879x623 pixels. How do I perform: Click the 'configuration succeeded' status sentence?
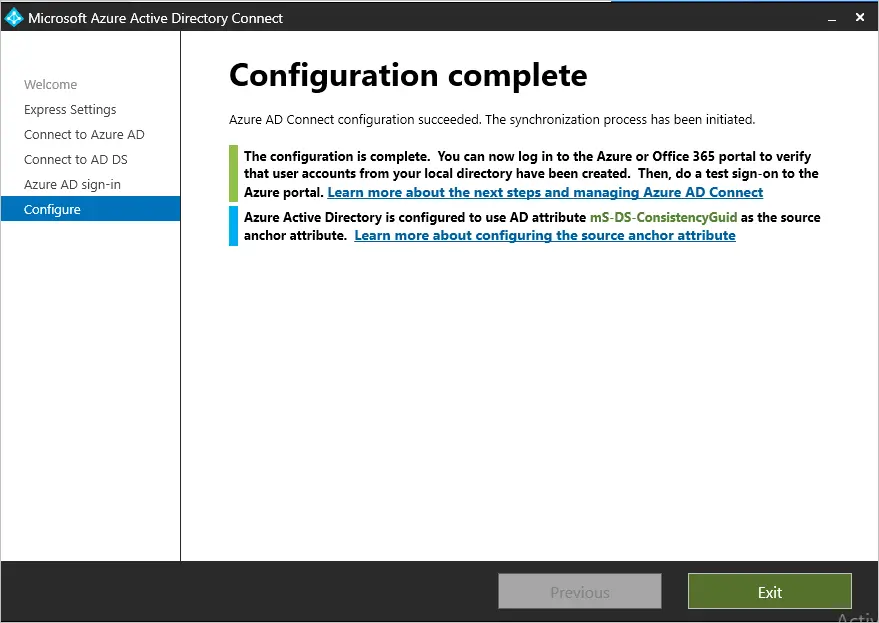click(492, 120)
